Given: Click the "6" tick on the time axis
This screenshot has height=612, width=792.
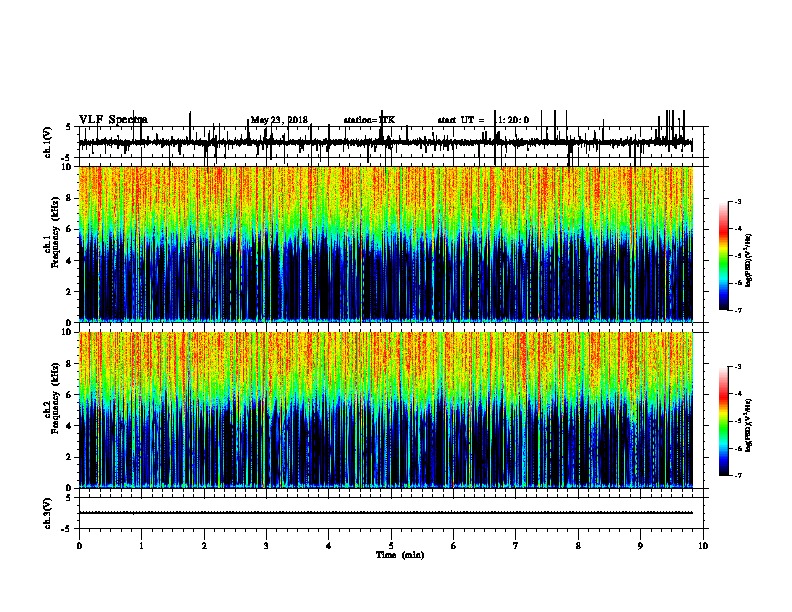Looking at the screenshot, I should coord(453,546).
